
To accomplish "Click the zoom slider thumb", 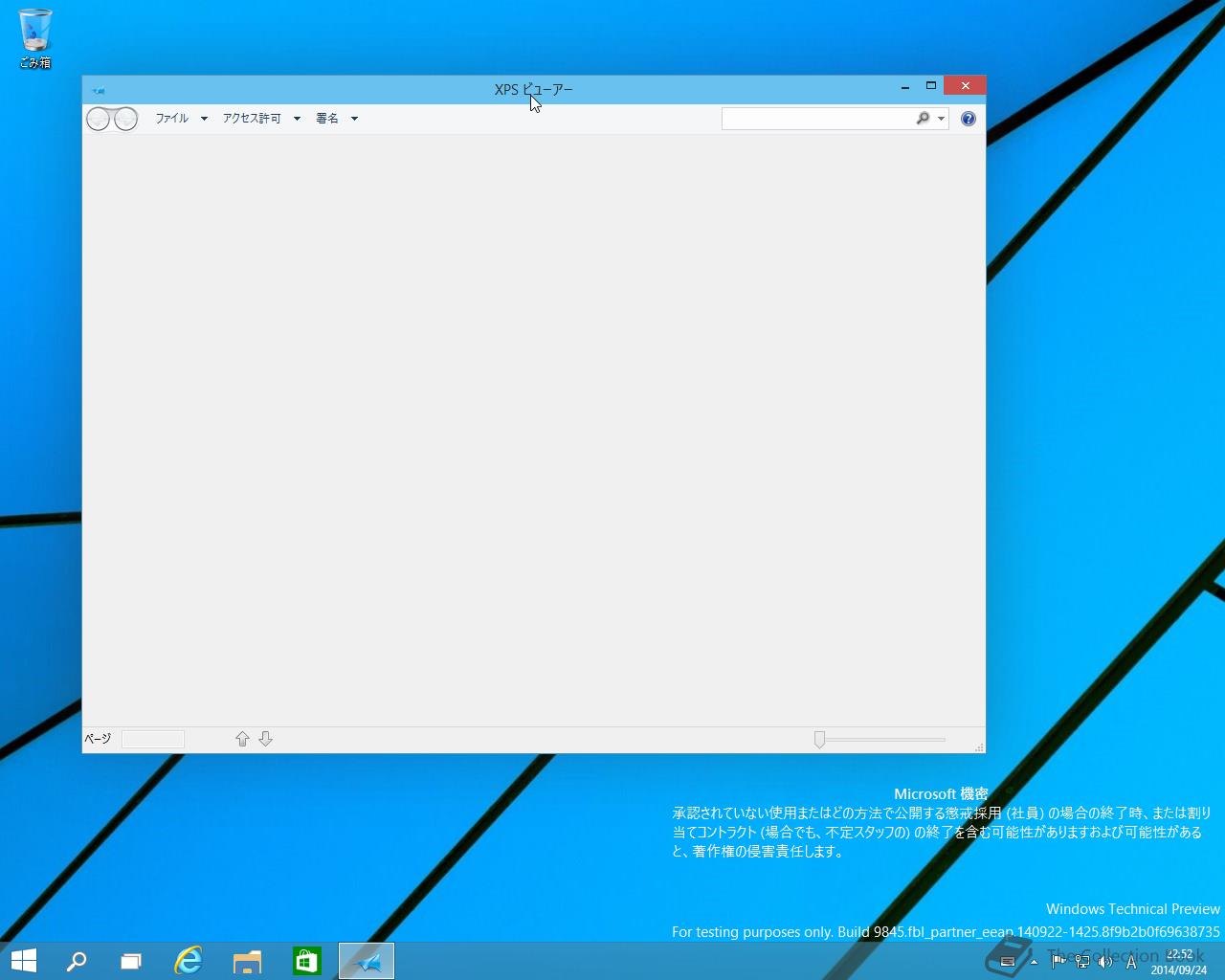I will point(819,739).
